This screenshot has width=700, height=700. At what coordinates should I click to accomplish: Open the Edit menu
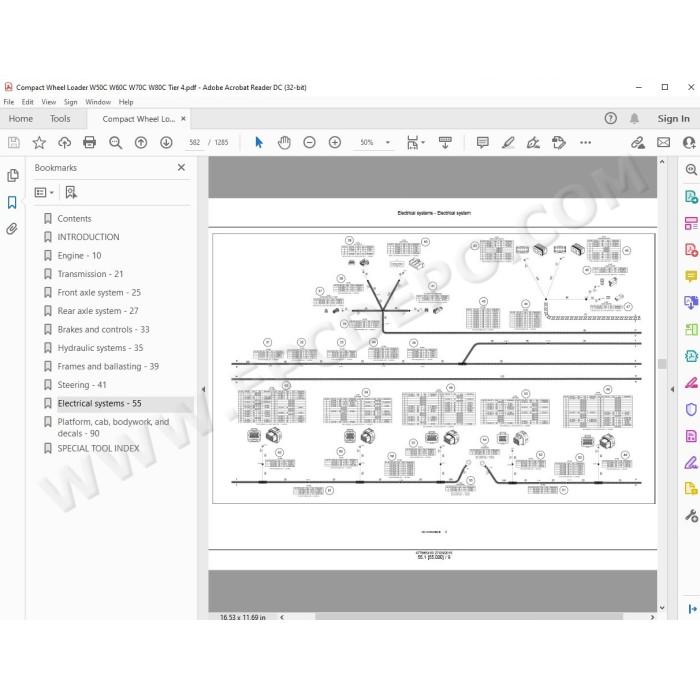28,102
